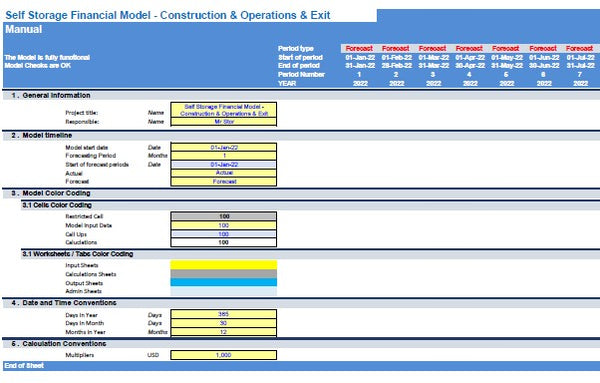Click the 'Days in Year' label
600x383 pixels.
point(81,315)
